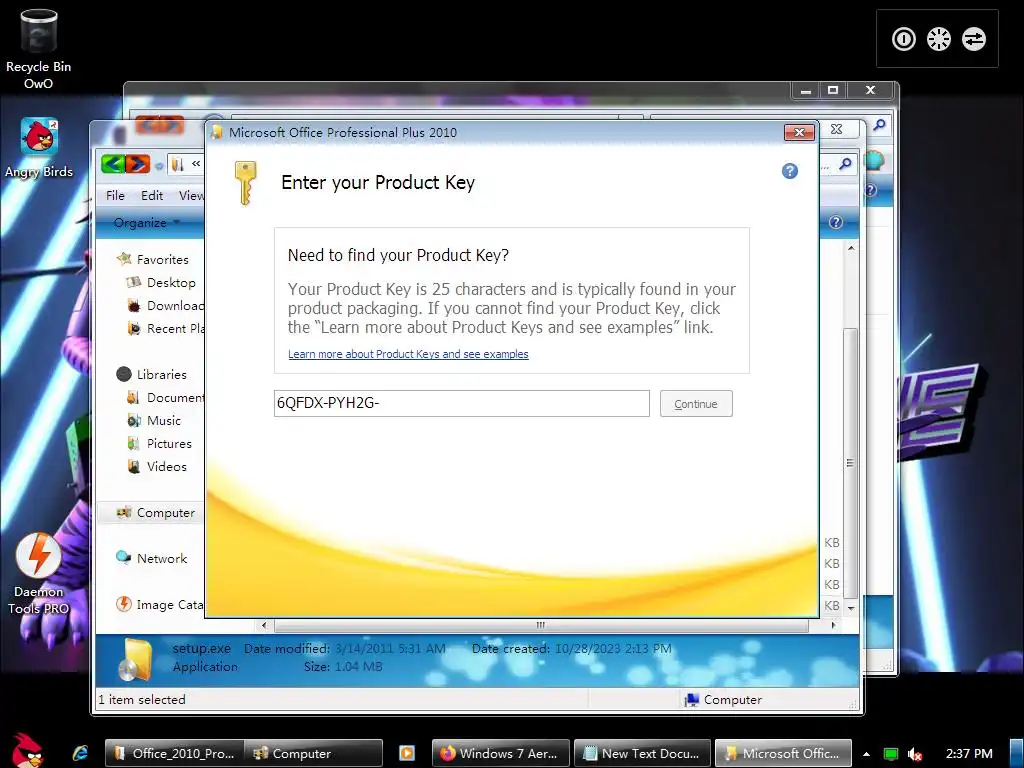
Task: Open the View menu in Explorer
Action: [191, 195]
